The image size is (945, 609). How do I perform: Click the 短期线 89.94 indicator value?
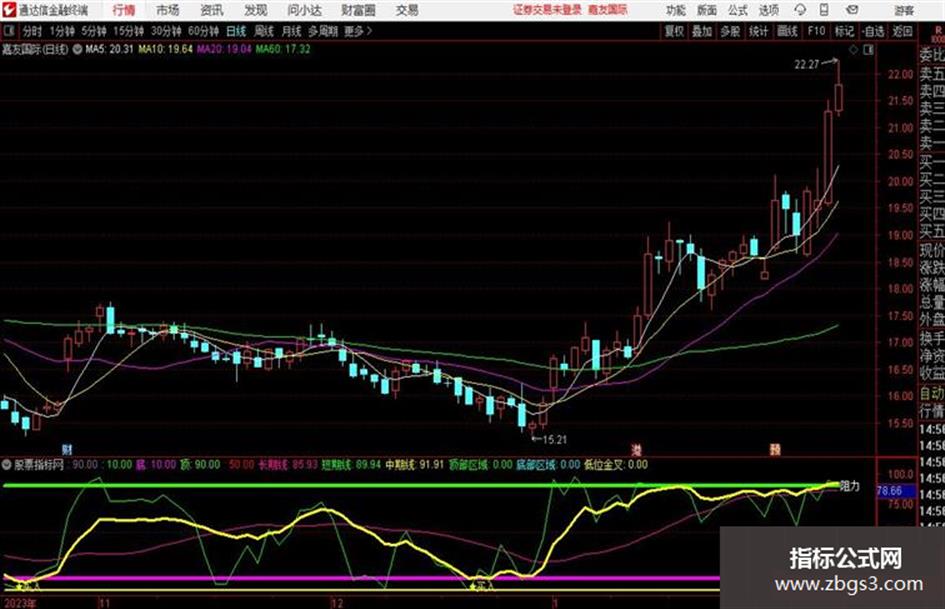click(x=351, y=465)
